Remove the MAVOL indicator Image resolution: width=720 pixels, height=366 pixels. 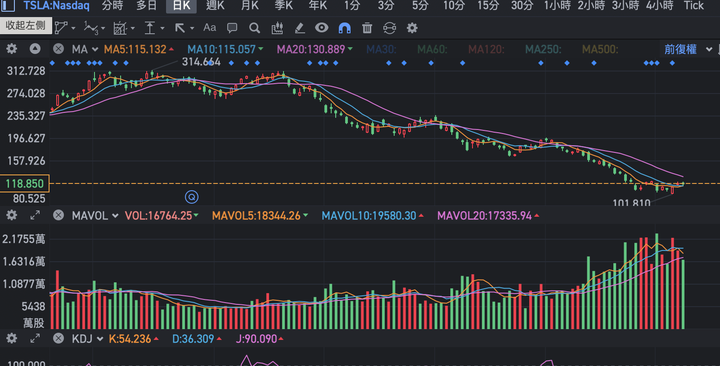click(x=58, y=215)
